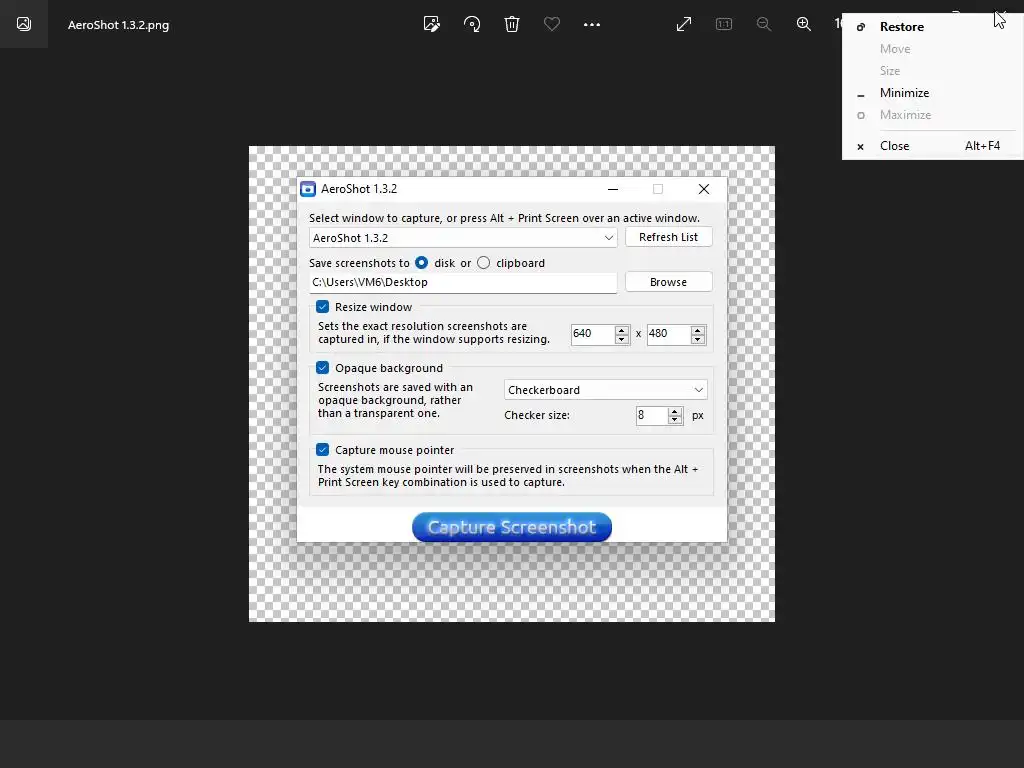Zoom in with the plus magnifier
1024x768 pixels.
tap(804, 24)
